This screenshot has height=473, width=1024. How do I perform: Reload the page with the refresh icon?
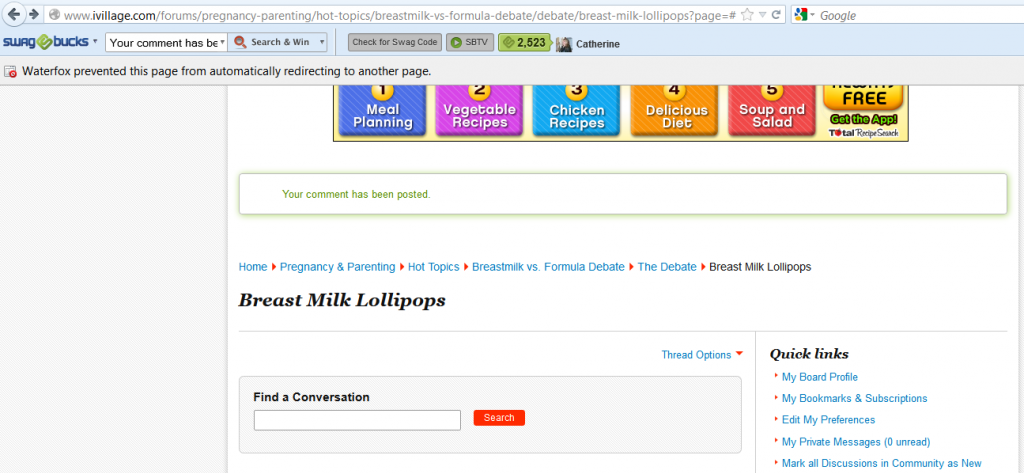point(776,14)
